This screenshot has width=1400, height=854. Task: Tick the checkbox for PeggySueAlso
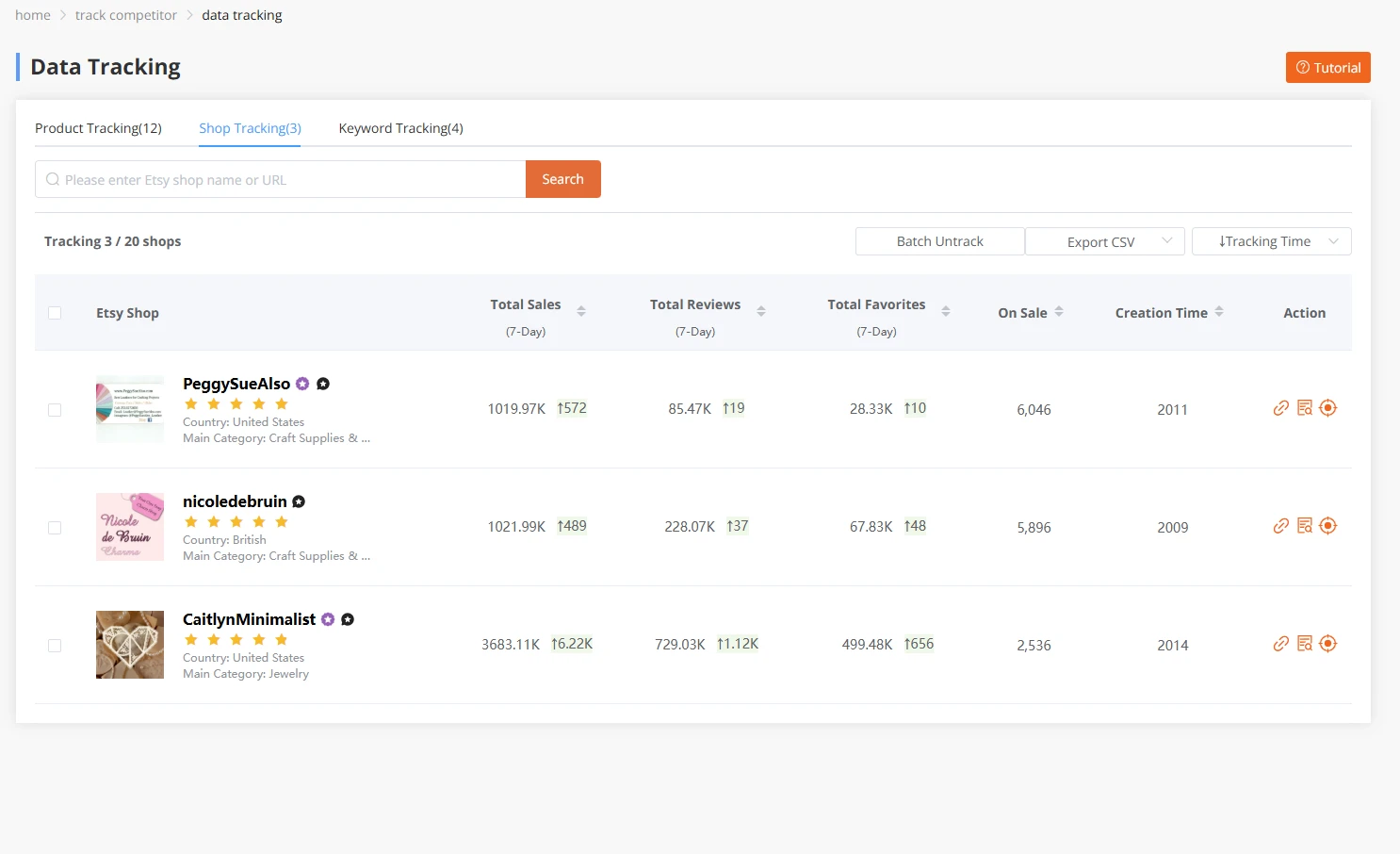55,409
